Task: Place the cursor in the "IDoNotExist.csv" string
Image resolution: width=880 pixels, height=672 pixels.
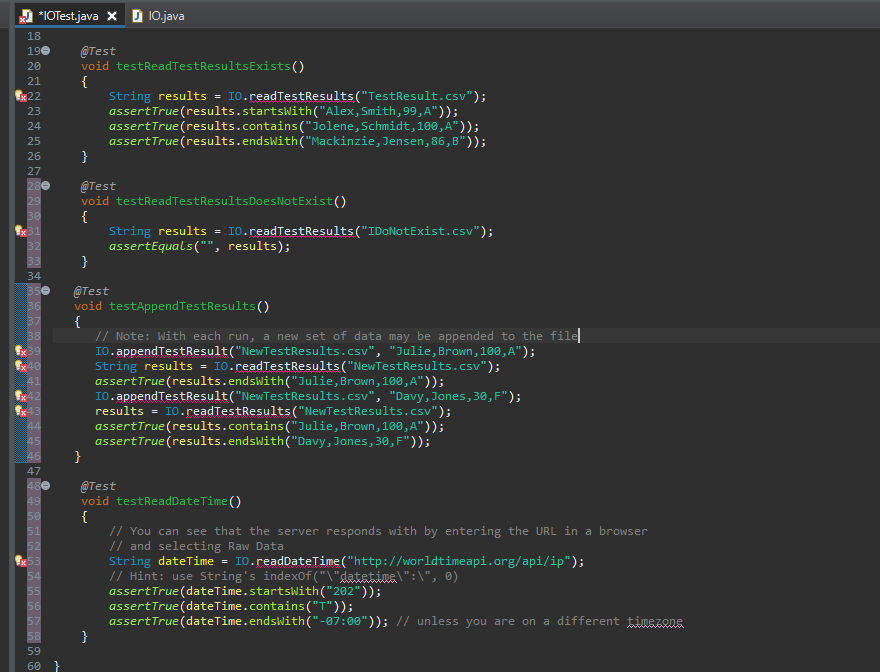Action: pyautogui.click(x=420, y=231)
